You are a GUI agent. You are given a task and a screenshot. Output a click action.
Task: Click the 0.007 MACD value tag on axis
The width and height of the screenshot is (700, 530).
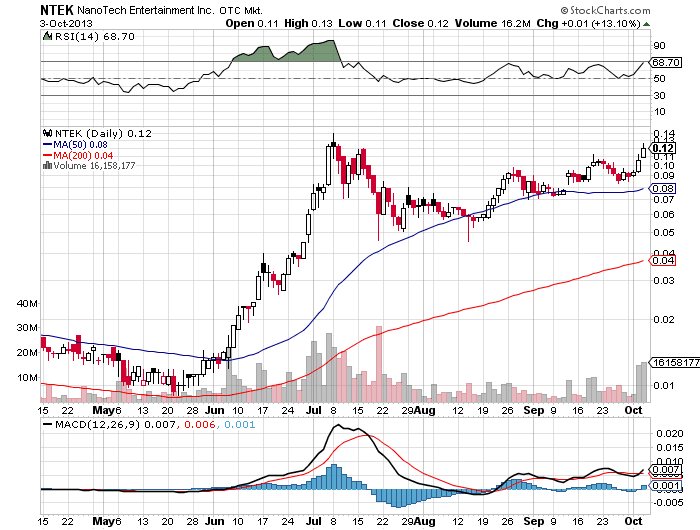[665, 469]
